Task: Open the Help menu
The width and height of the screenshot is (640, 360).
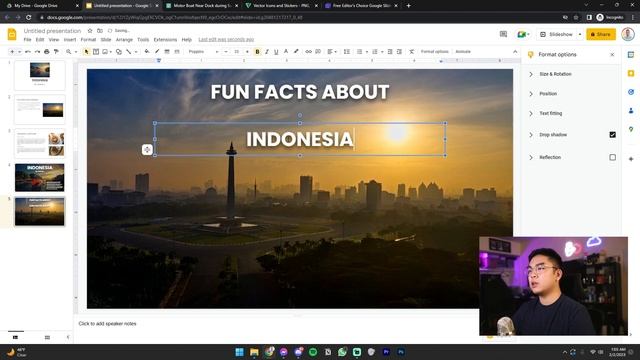Action: tap(187, 40)
